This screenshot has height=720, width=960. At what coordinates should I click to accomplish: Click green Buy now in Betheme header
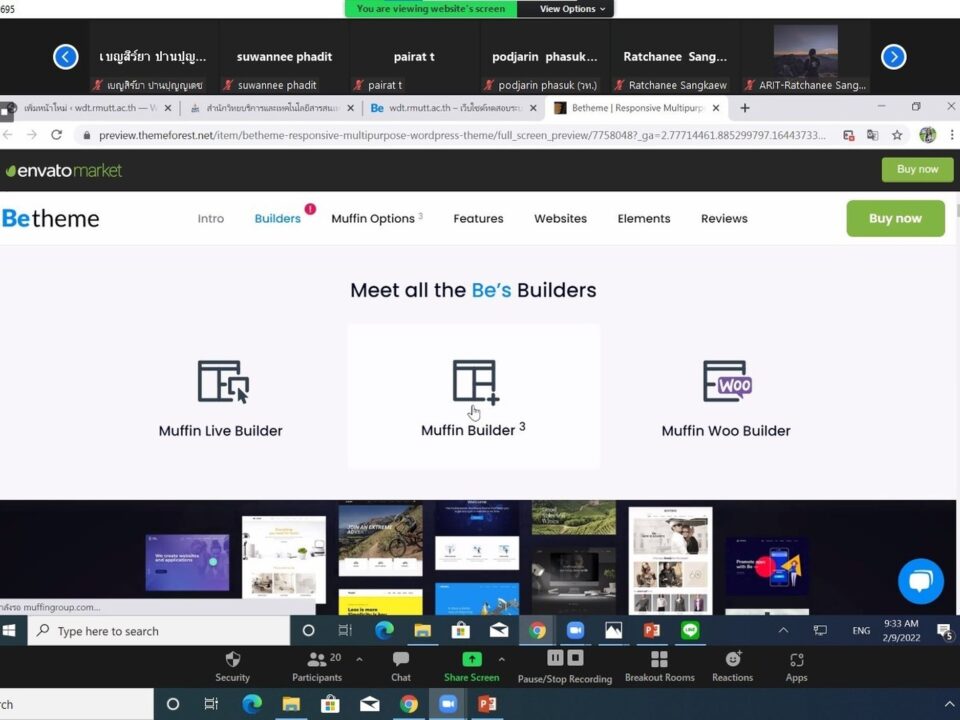point(895,218)
